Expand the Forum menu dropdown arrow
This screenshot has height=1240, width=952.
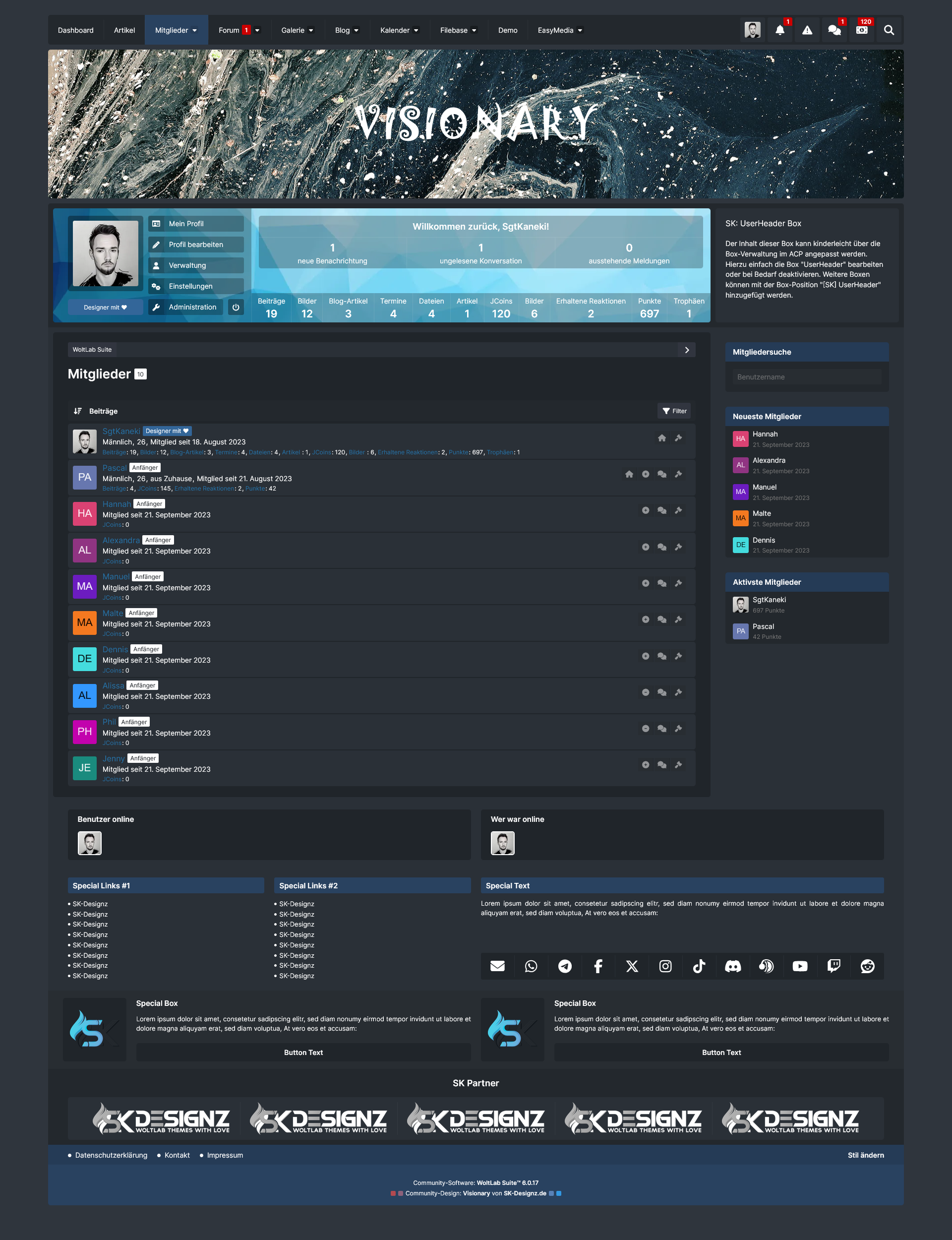coord(257,31)
